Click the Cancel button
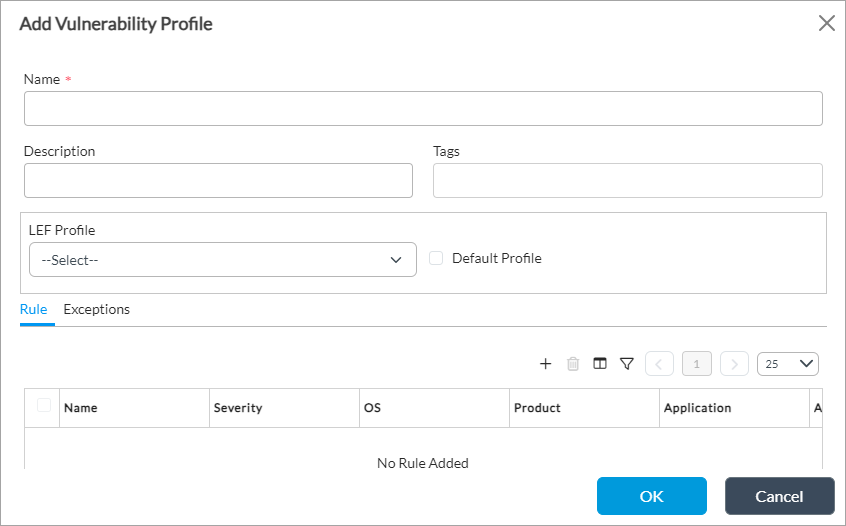 tap(779, 496)
